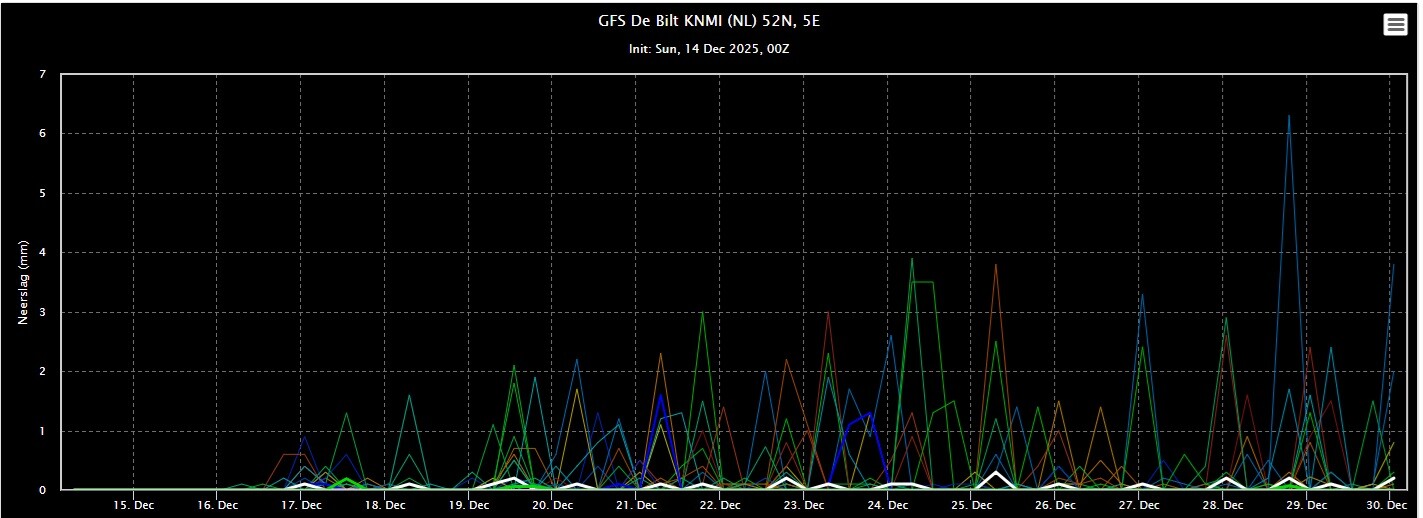
Task: Click the "25. Dec" x-axis label
Action: click(x=972, y=507)
